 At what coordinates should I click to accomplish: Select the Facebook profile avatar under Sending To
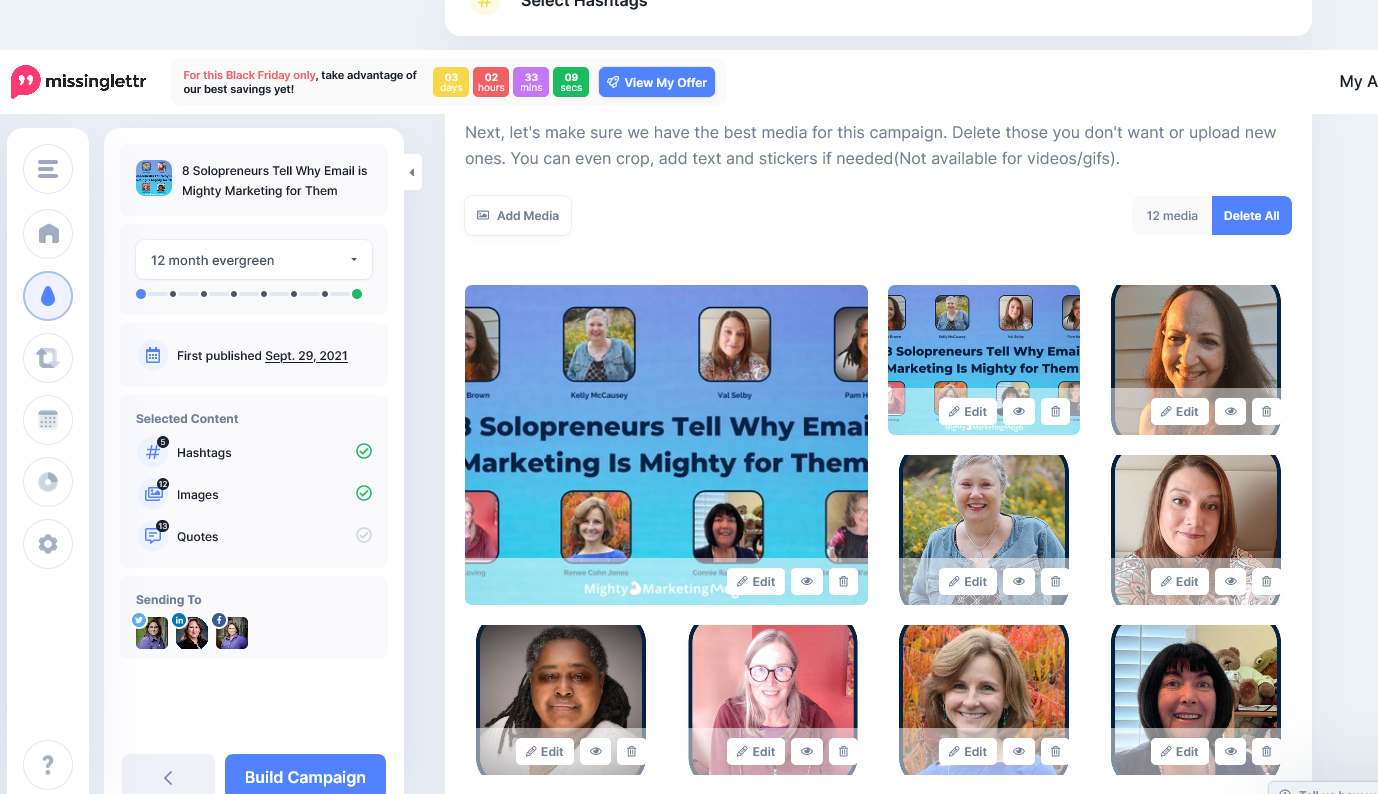coord(231,632)
